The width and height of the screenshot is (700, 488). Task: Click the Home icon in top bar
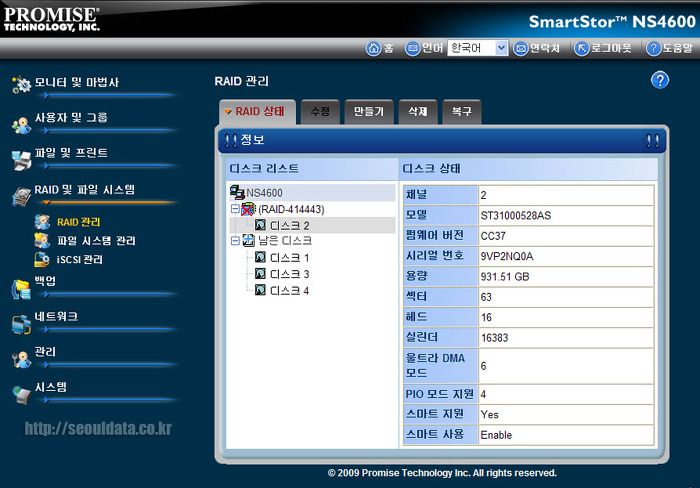point(373,48)
